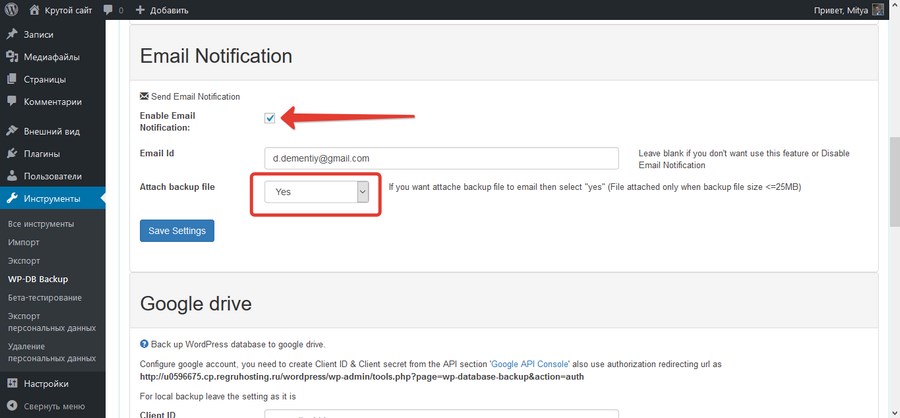Select Экспорт персональных данных submenu item
This screenshot has height=418, width=900.
[x=52, y=322]
